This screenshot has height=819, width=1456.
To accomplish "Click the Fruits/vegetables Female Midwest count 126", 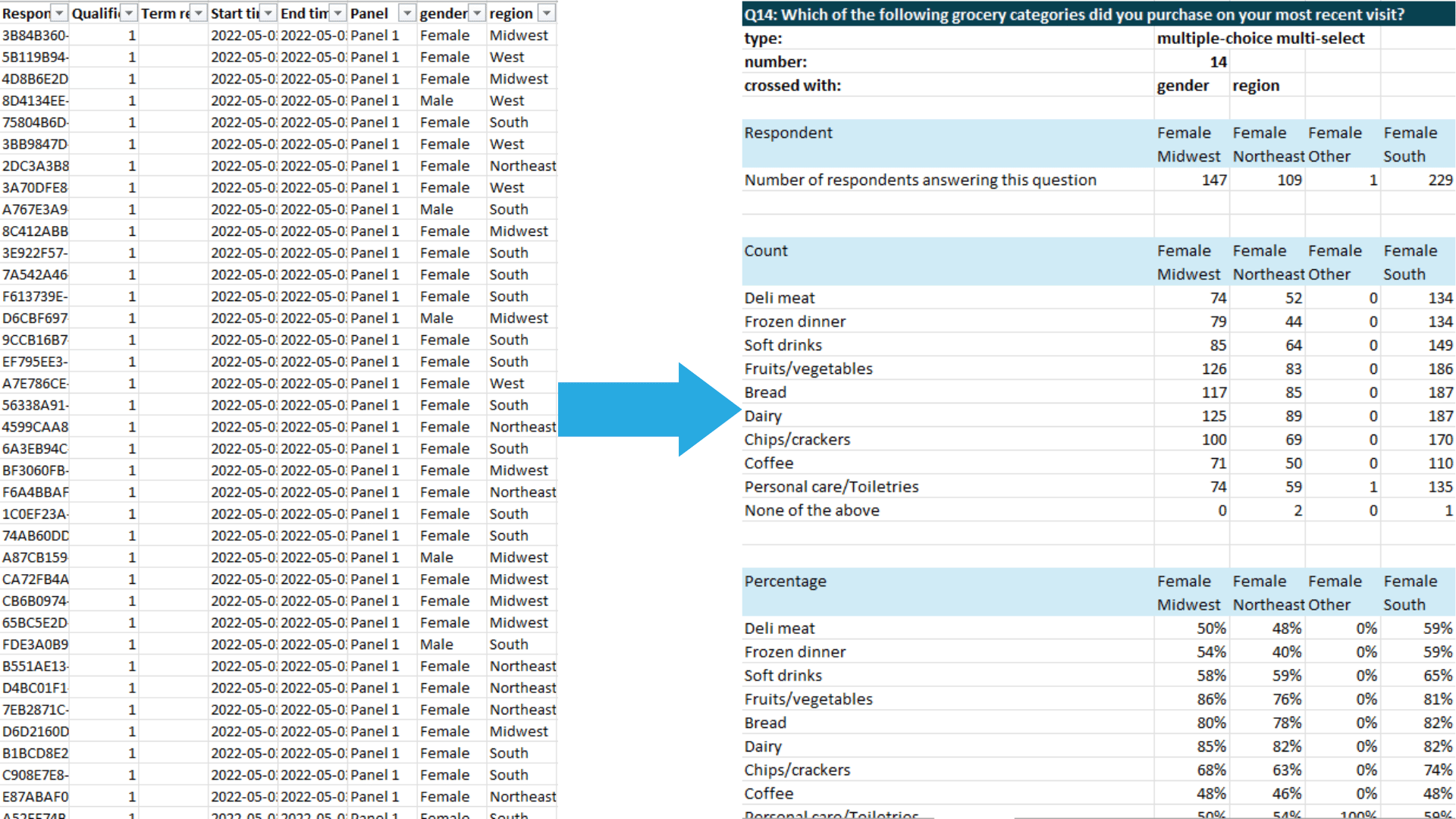I will [1213, 369].
